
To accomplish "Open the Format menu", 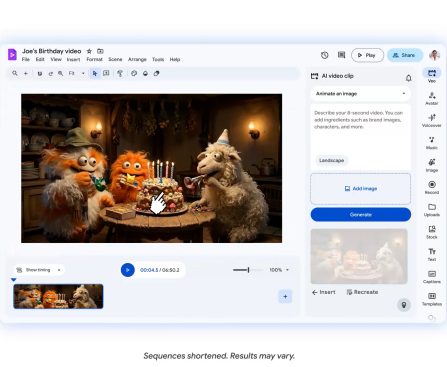I will pos(94,59).
